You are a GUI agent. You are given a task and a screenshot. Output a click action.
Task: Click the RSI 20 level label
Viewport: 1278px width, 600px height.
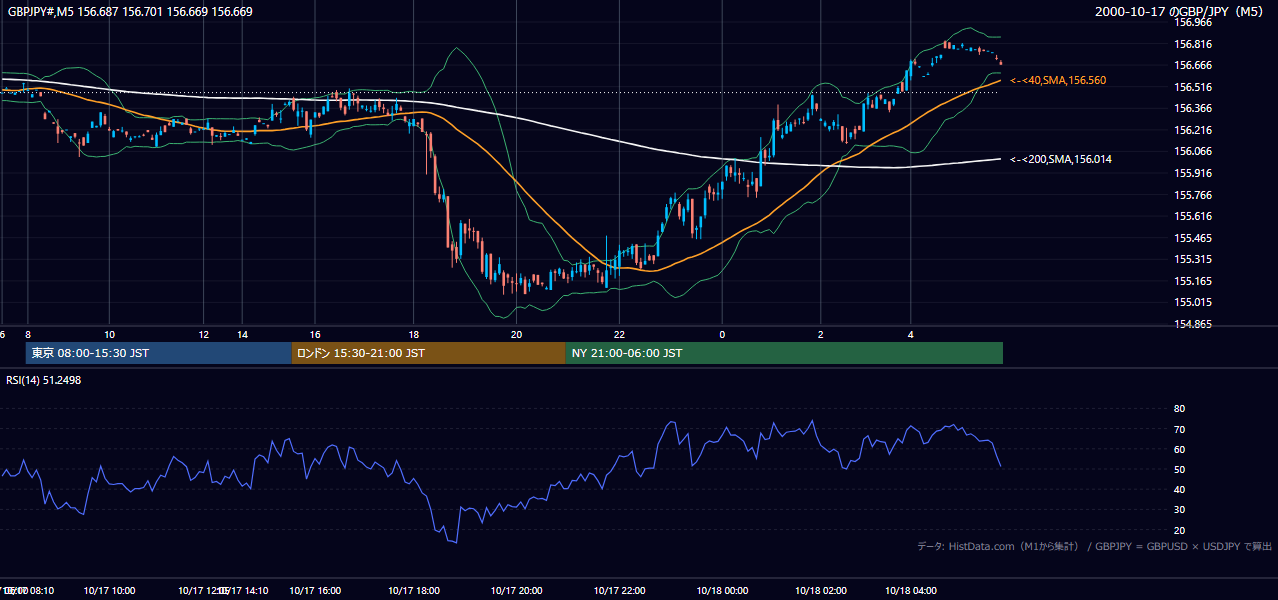(1179, 530)
